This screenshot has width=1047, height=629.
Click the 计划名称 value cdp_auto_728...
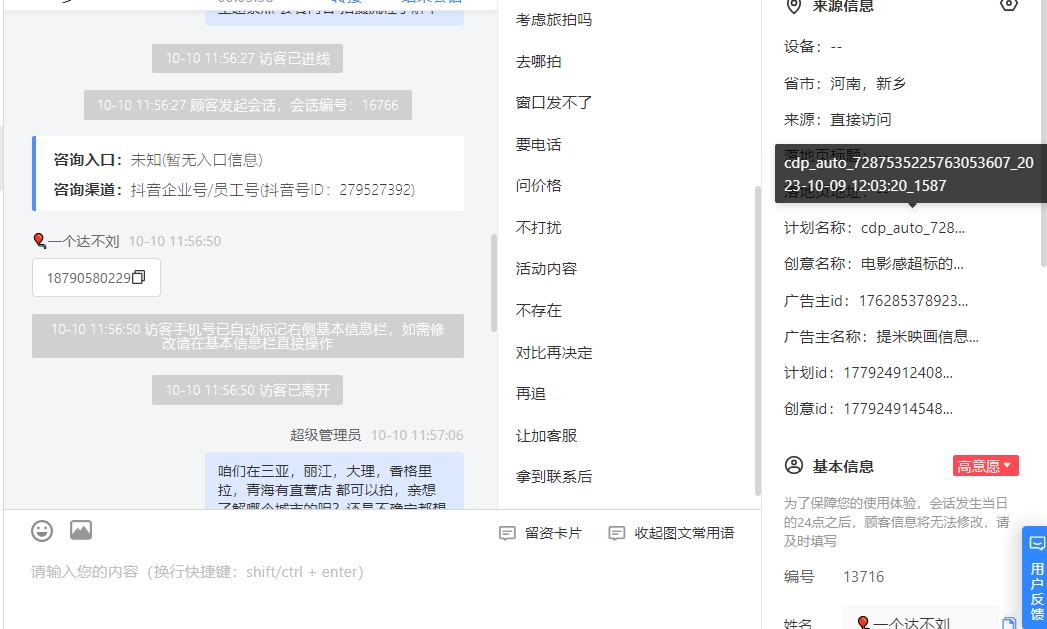pos(913,228)
